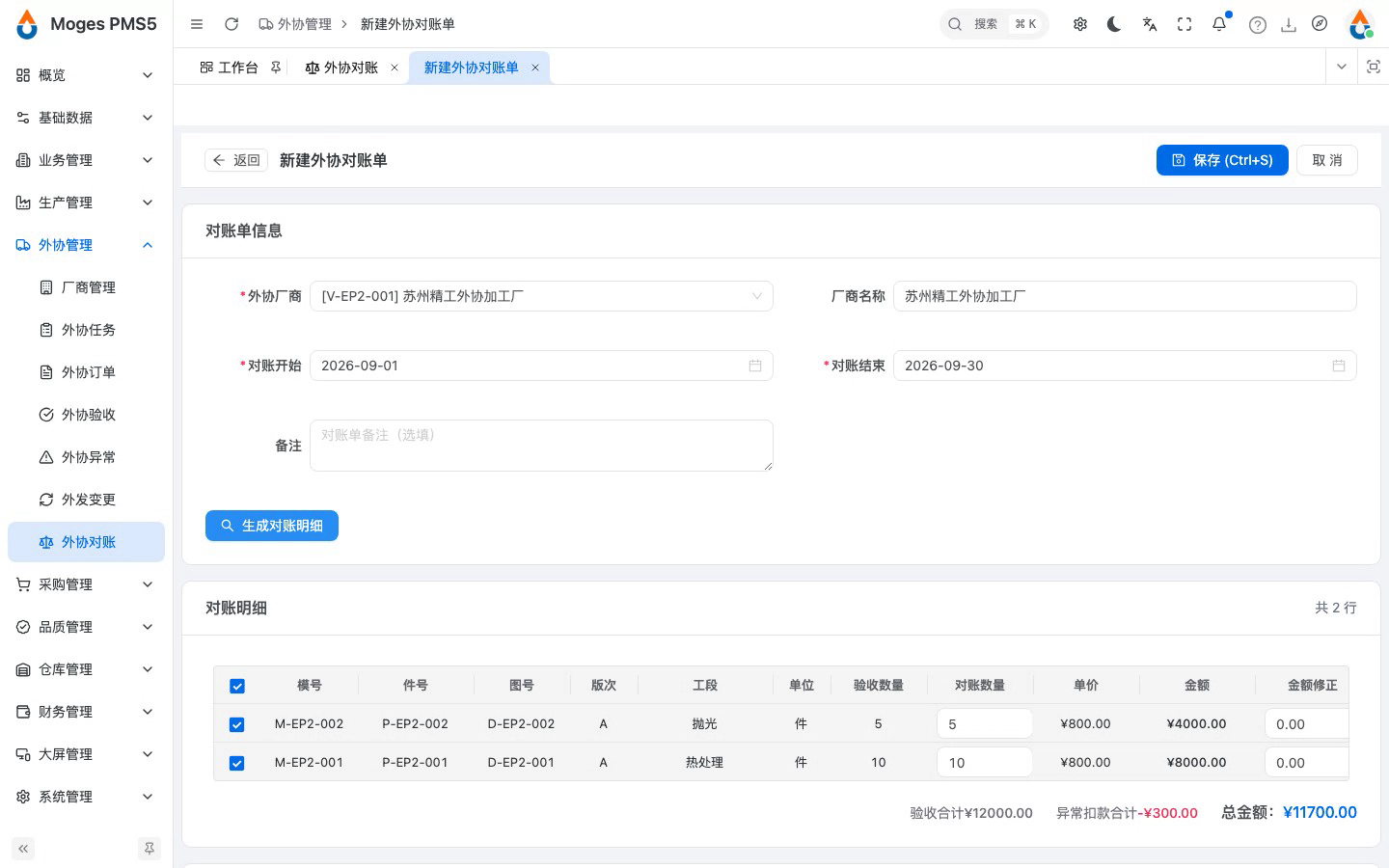
Task: Click the 返回 back button
Action: coord(236,160)
